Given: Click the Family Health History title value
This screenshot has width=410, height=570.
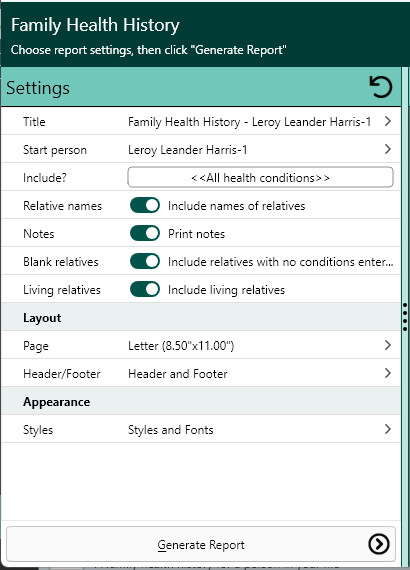Looking at the screenshot, I should 249,122.
